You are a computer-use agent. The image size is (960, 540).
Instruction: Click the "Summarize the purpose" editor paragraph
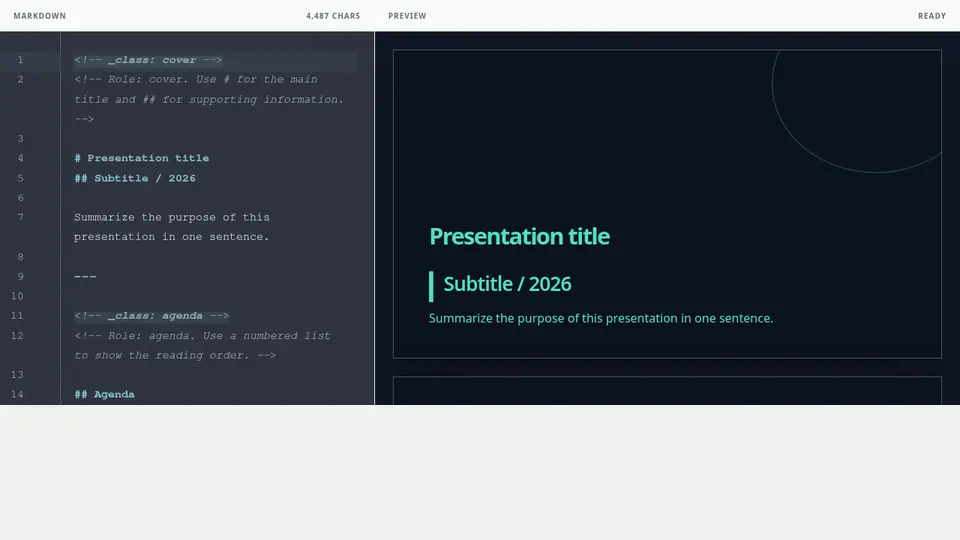[172, 227]
